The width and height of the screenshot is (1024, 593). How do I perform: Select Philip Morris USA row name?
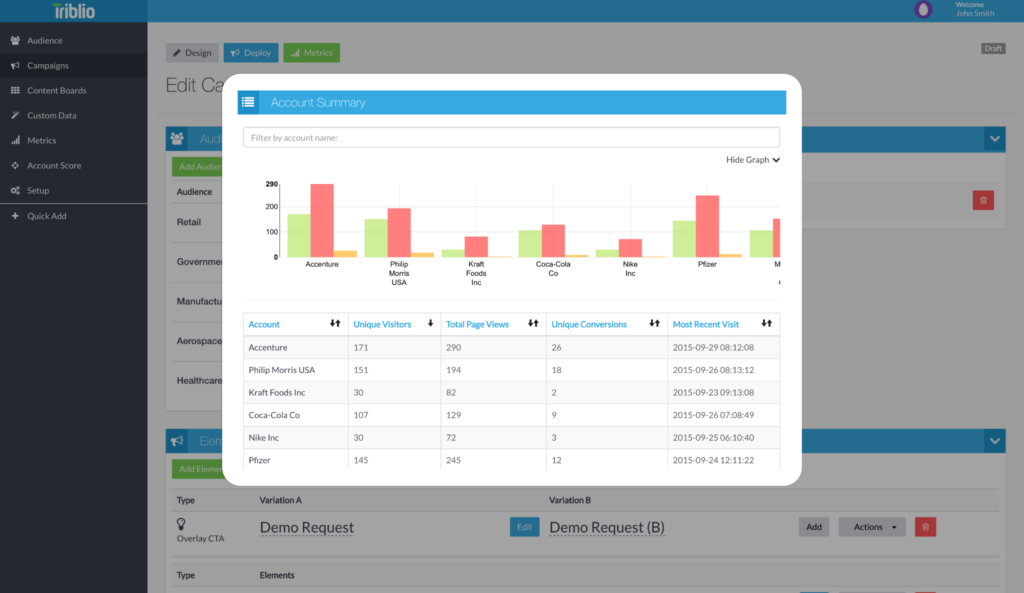click(281, 370)
